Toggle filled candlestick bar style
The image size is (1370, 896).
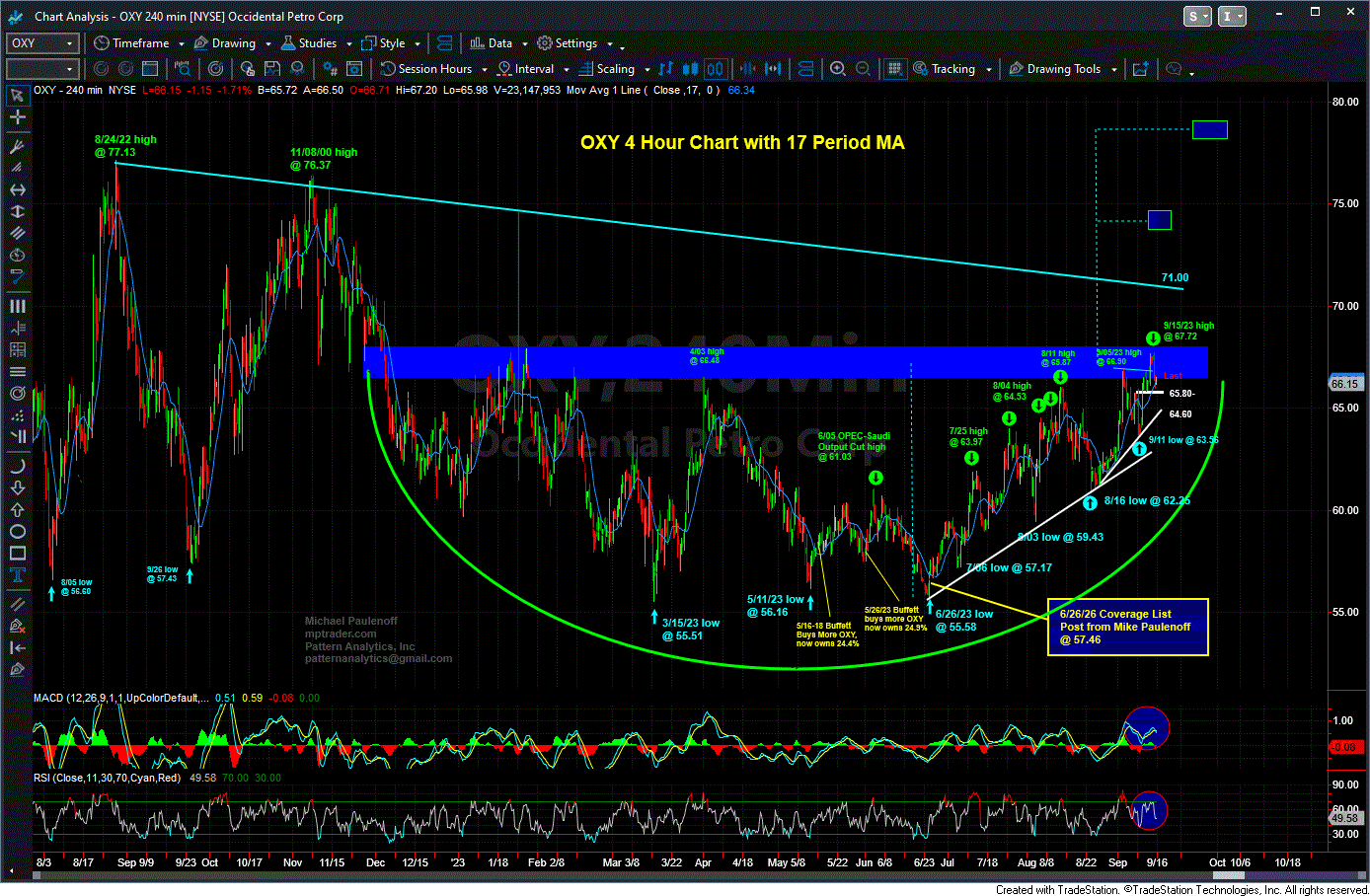coord(691,69)
